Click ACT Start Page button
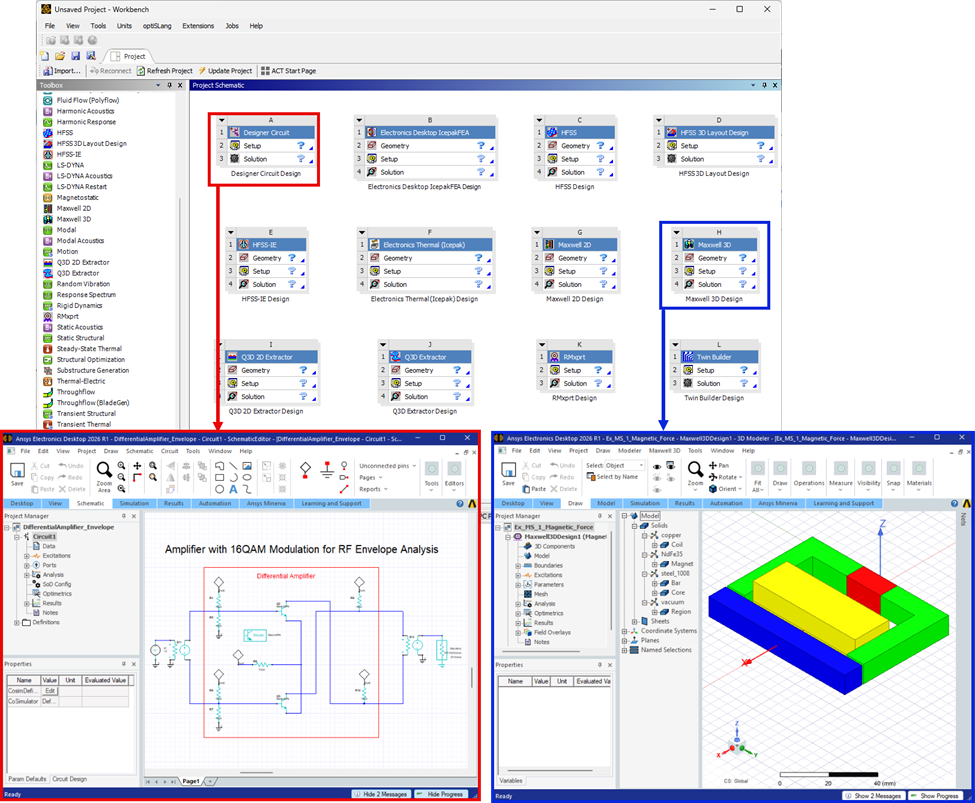Screen dimensions: 975x803 tap(289, 71)
